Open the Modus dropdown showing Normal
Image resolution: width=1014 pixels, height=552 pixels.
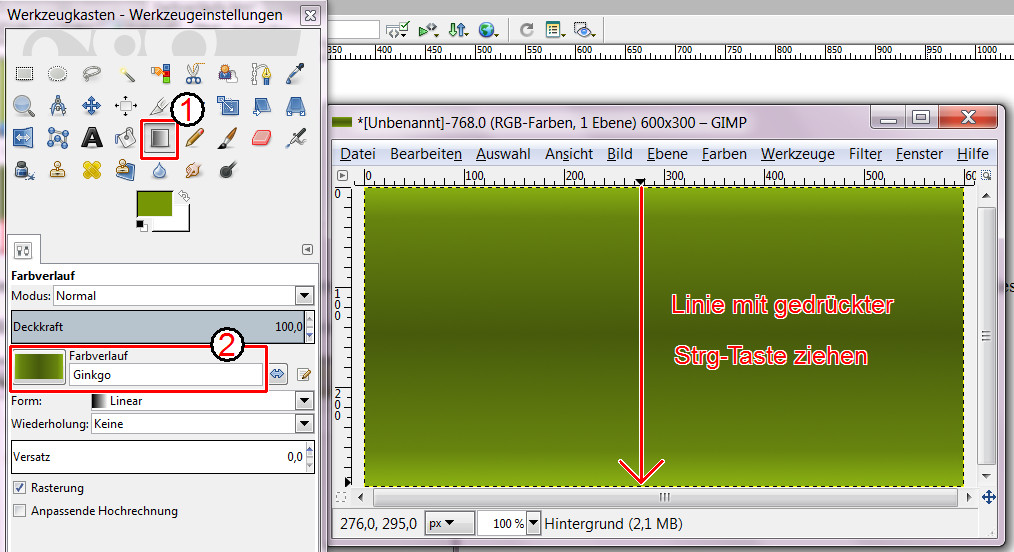coord(184,296)
